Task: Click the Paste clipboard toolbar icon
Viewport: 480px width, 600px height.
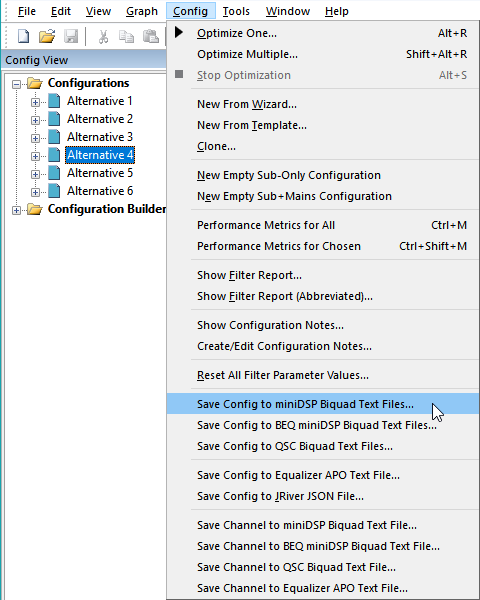Action: [151, 37]
